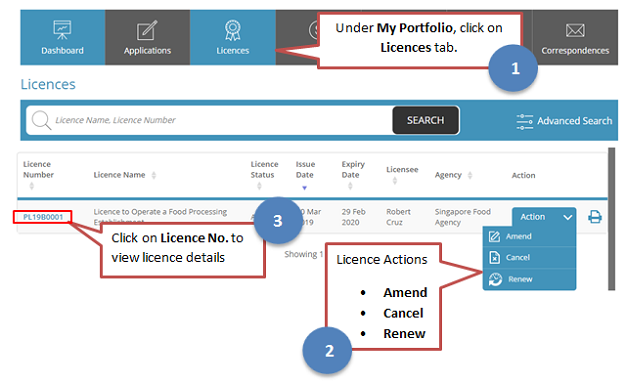626x383 pixels.
Task: Click the SEARCH button
Action: point(426,120)
